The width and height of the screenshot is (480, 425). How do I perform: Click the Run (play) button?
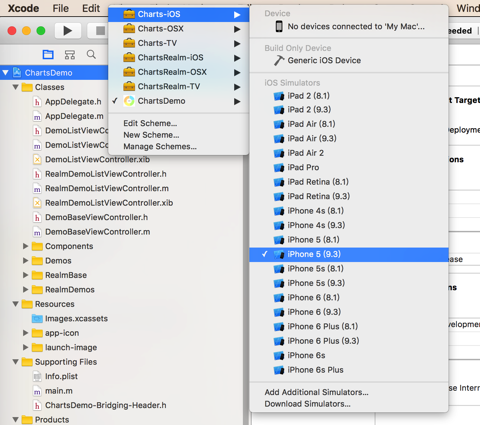[x=68, y=31]
